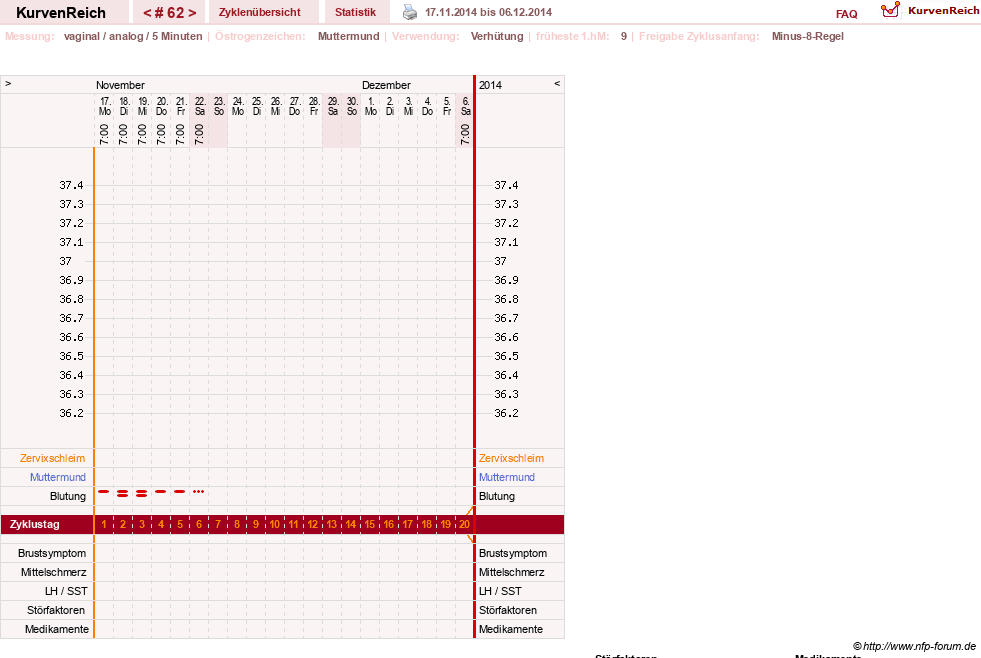Select cycle day 7 cell
981x658 pixels.
[x=218, y=524]
